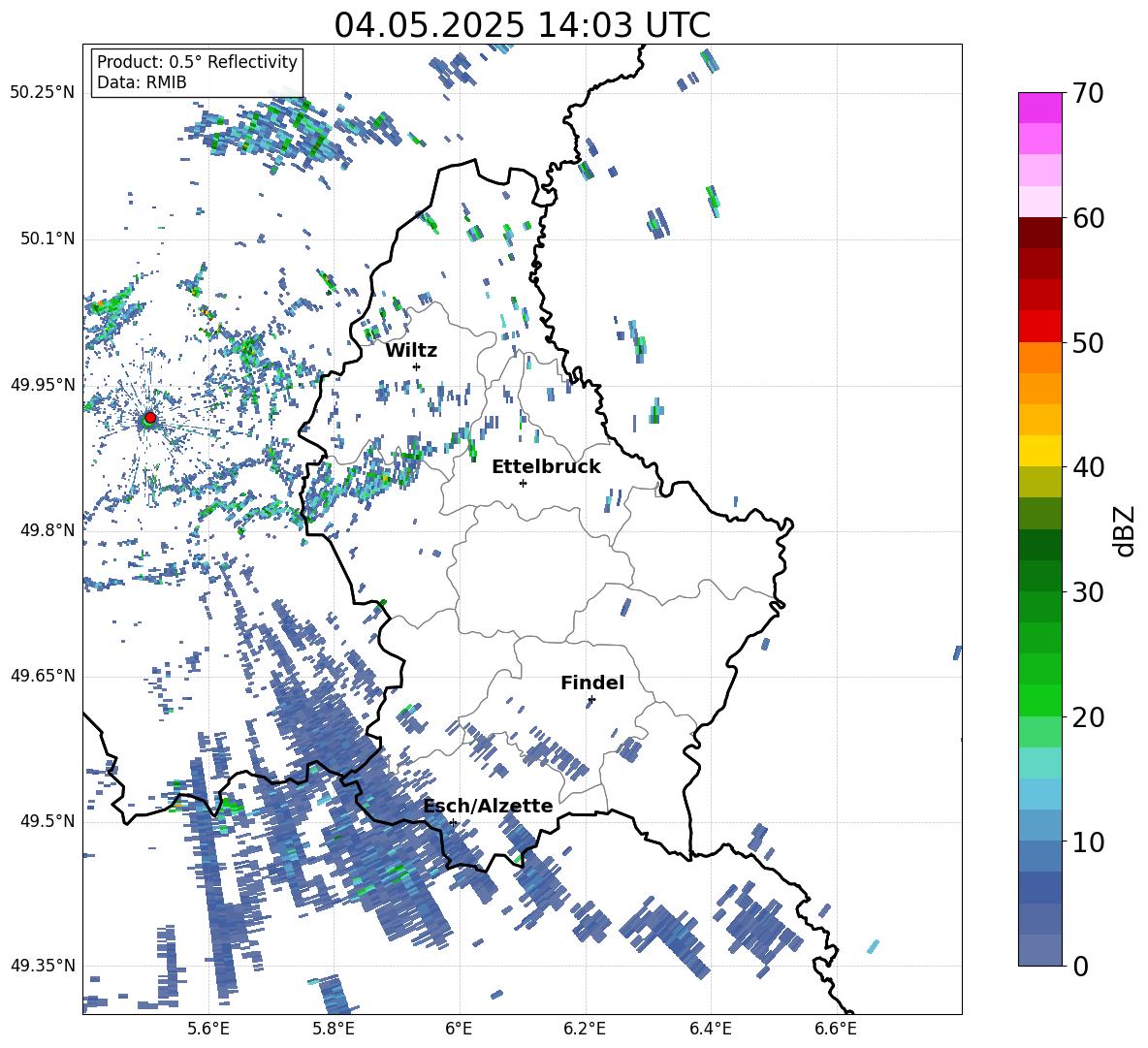Click the colorbar tick label 20

(x=1087, y=717)
